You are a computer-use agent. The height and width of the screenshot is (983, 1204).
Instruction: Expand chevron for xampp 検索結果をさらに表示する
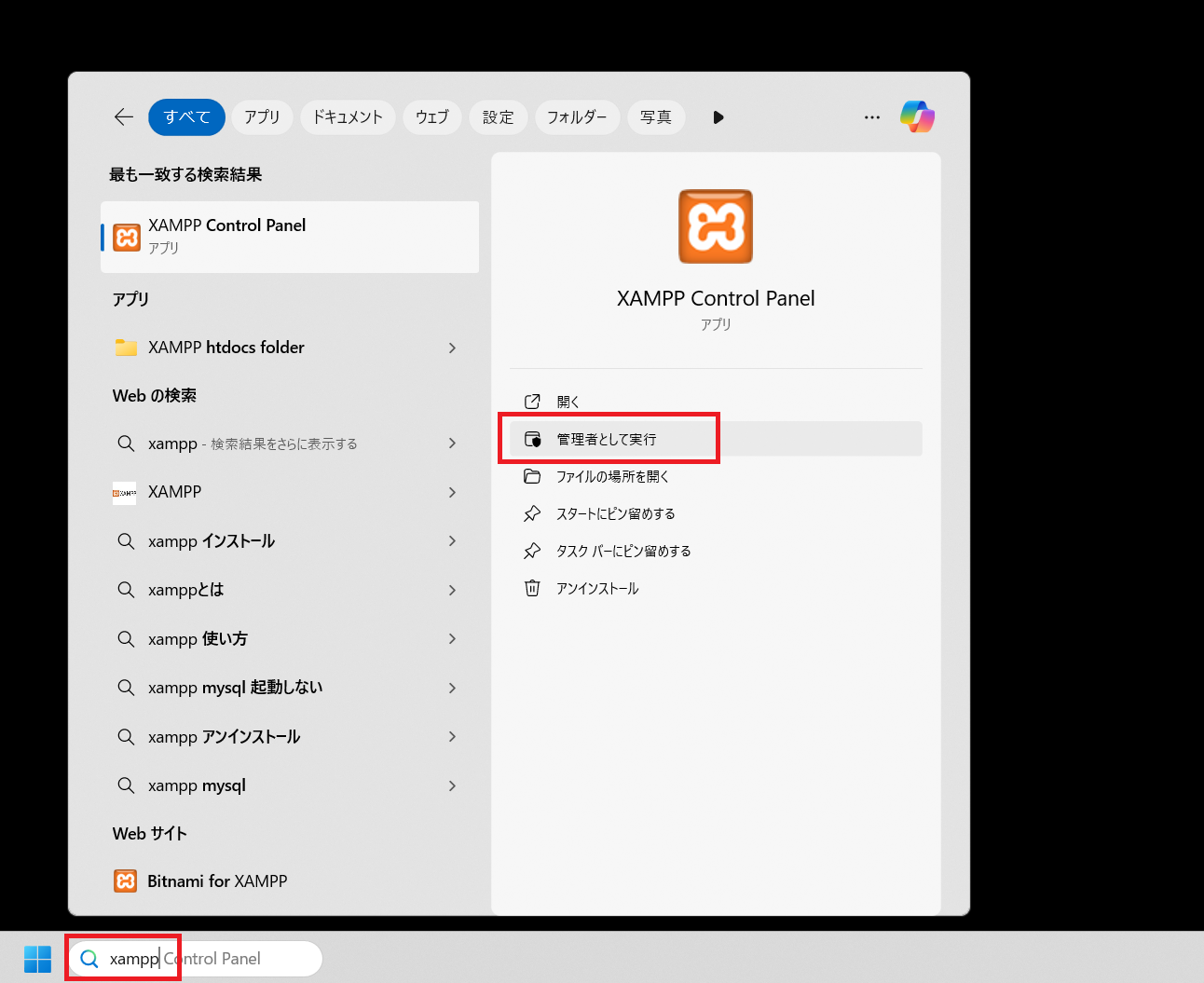pyautogui.click(x=453, y=444)
